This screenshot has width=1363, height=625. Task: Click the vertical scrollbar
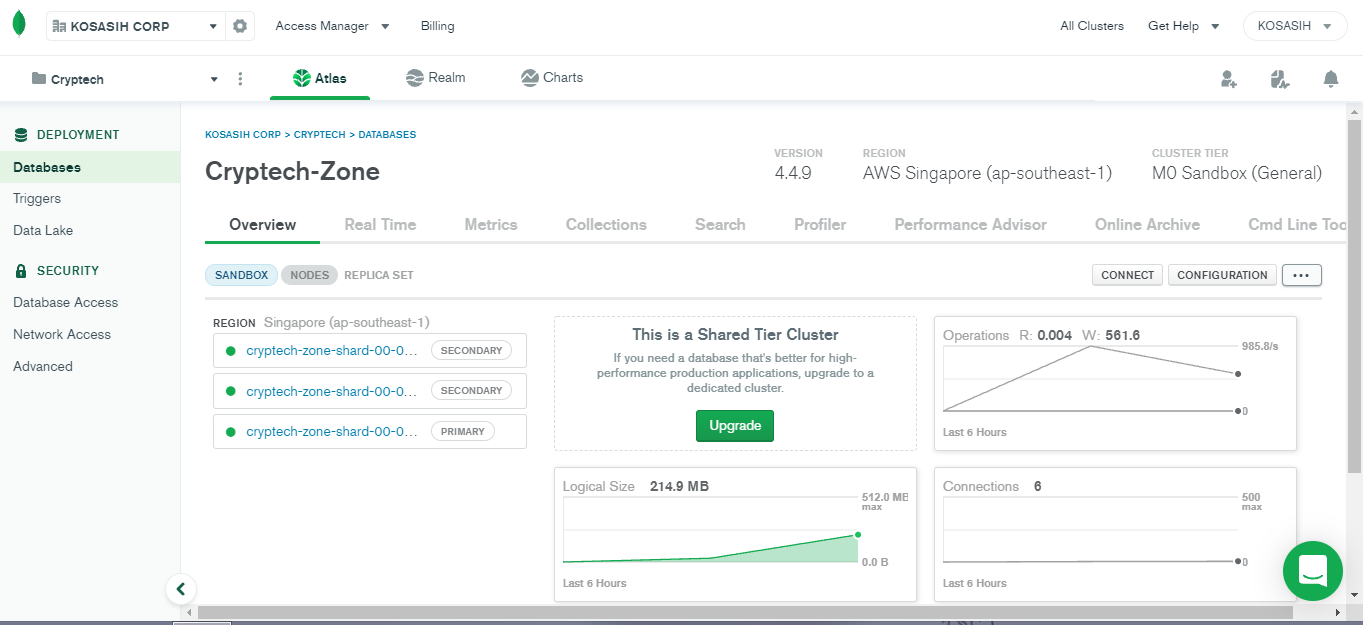(1355, 295)
